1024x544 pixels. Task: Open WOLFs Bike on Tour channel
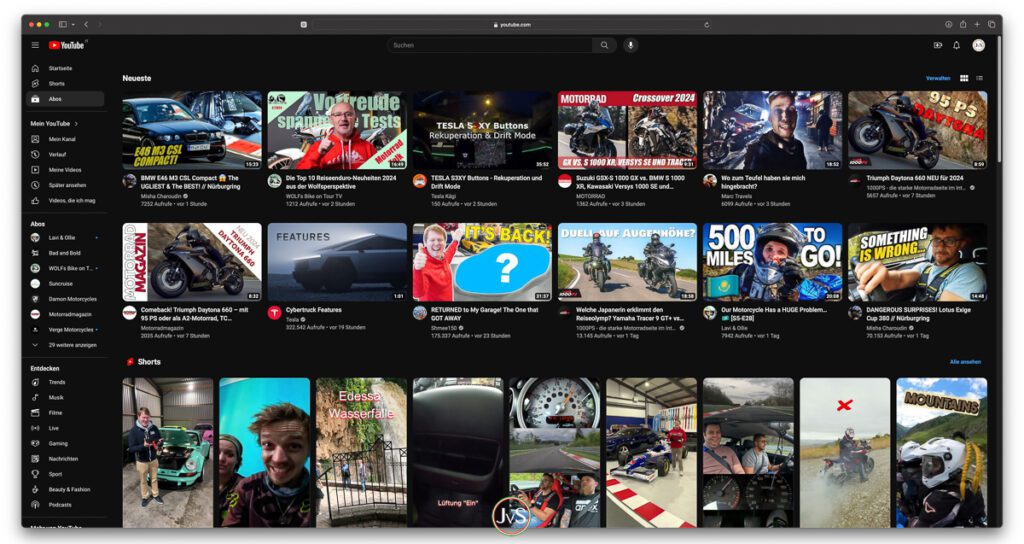click(x=65, y=268)
